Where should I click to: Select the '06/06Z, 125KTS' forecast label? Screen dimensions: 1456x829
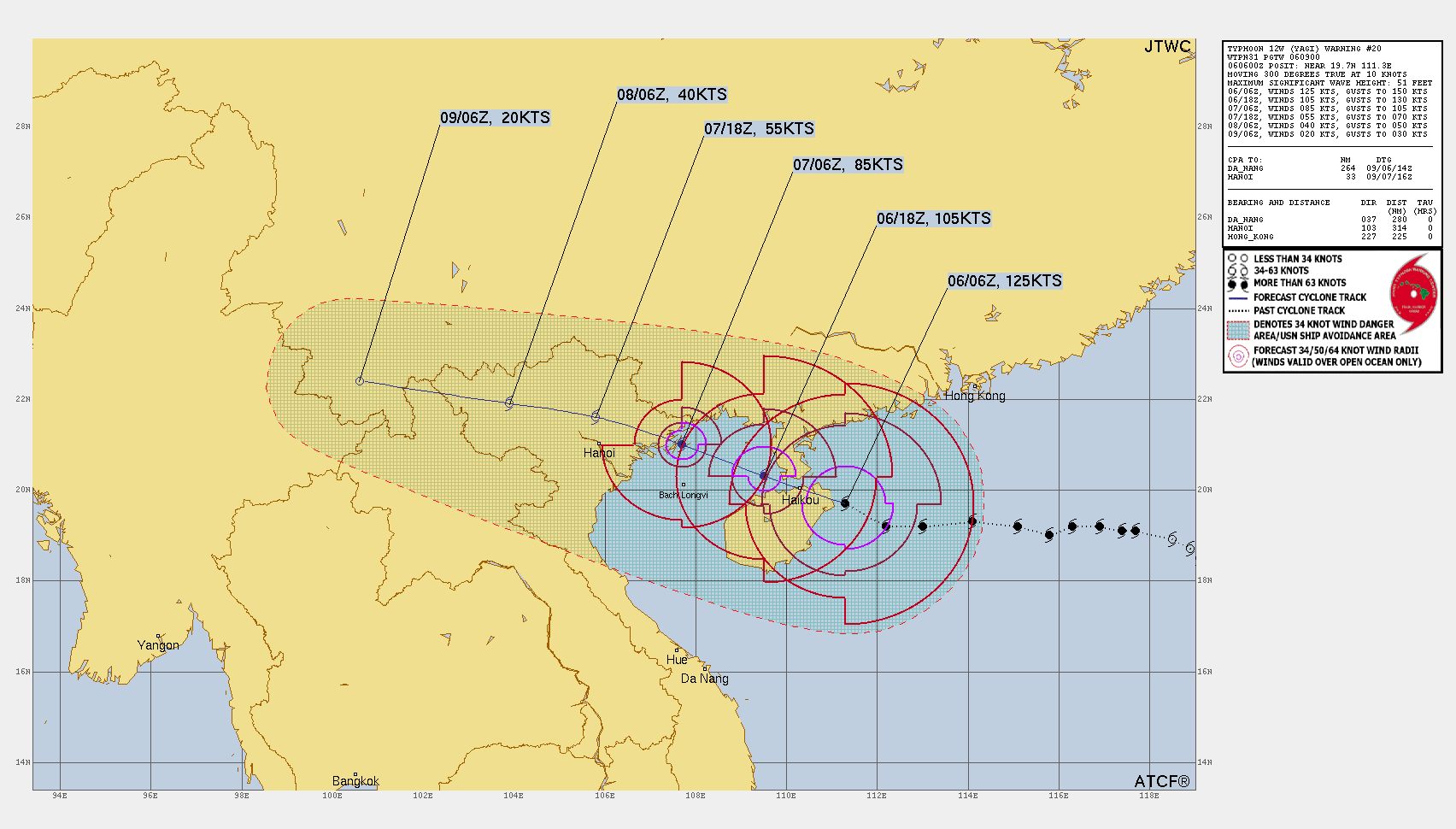1005,281
